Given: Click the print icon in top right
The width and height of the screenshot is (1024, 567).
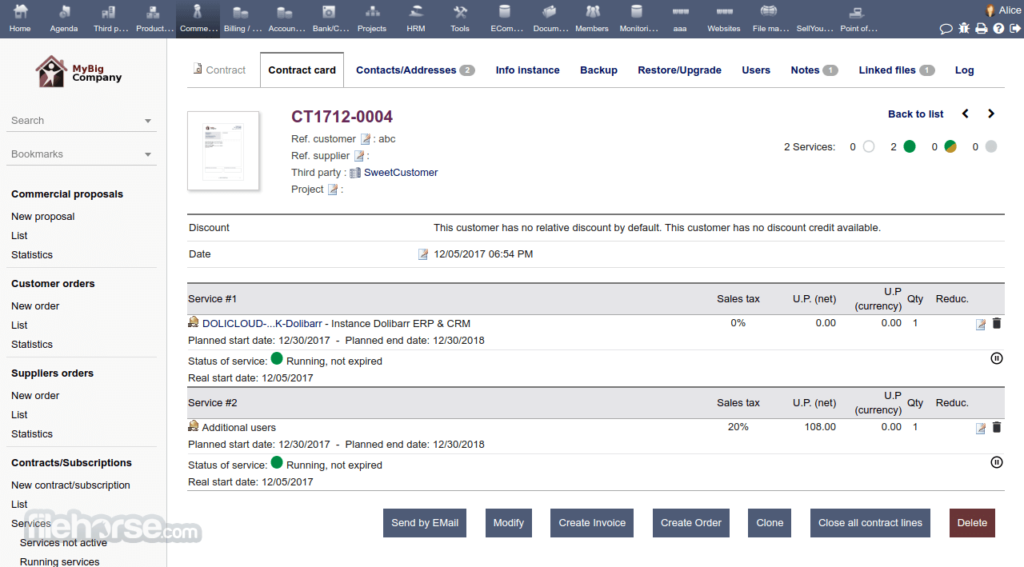Looking at the screenshot, I should [x=981, y=28].
